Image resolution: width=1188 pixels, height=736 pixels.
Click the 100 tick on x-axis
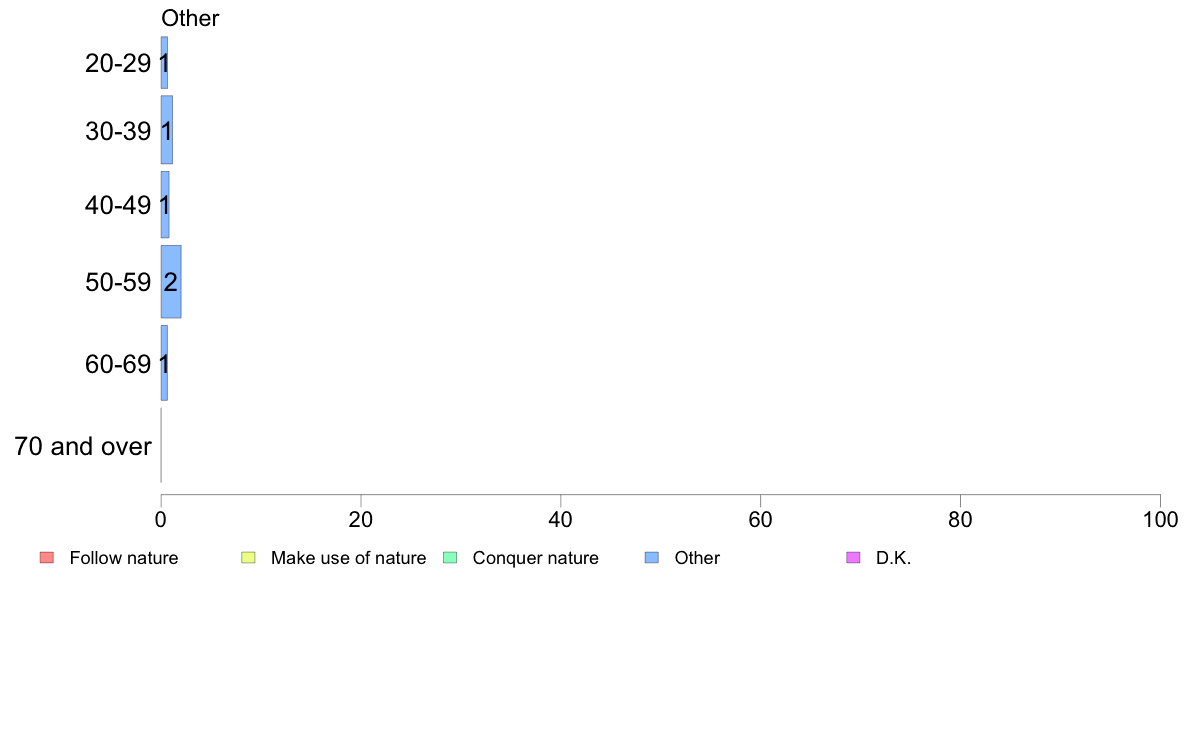point(1160,519)
